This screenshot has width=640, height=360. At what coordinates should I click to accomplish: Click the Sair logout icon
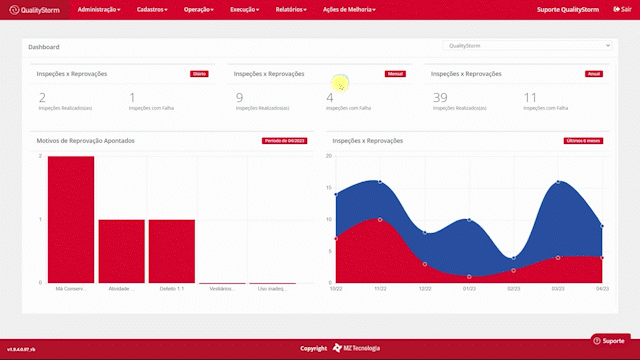(616, 9)
